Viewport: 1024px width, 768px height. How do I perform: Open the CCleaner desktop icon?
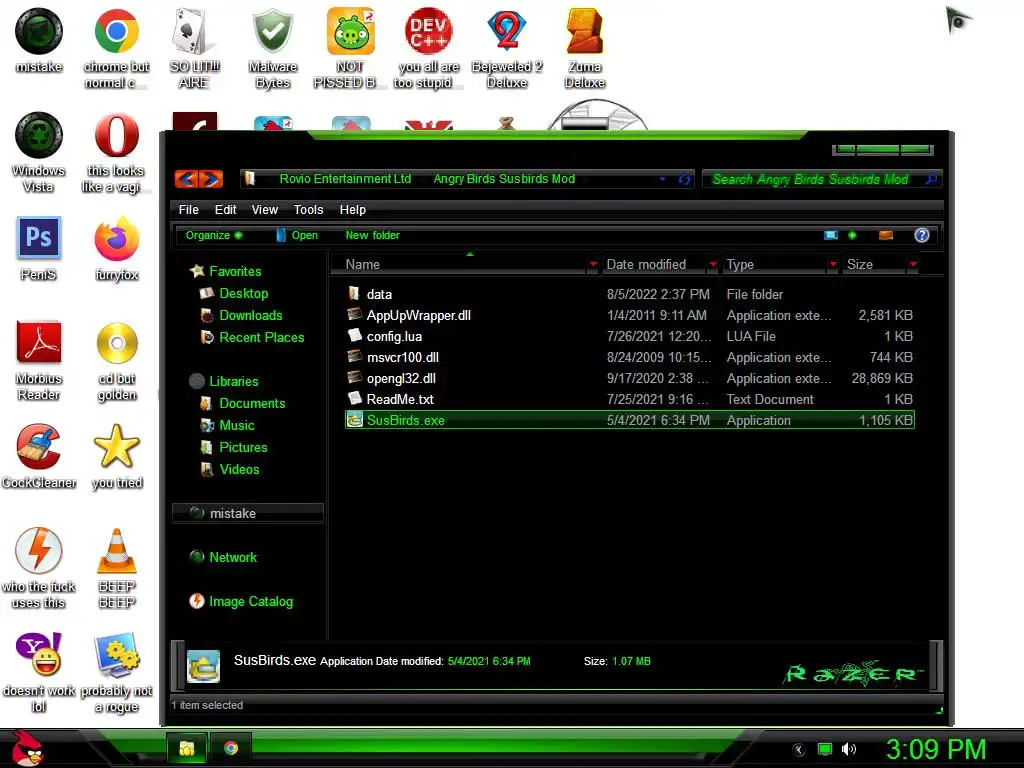[39, 447]
